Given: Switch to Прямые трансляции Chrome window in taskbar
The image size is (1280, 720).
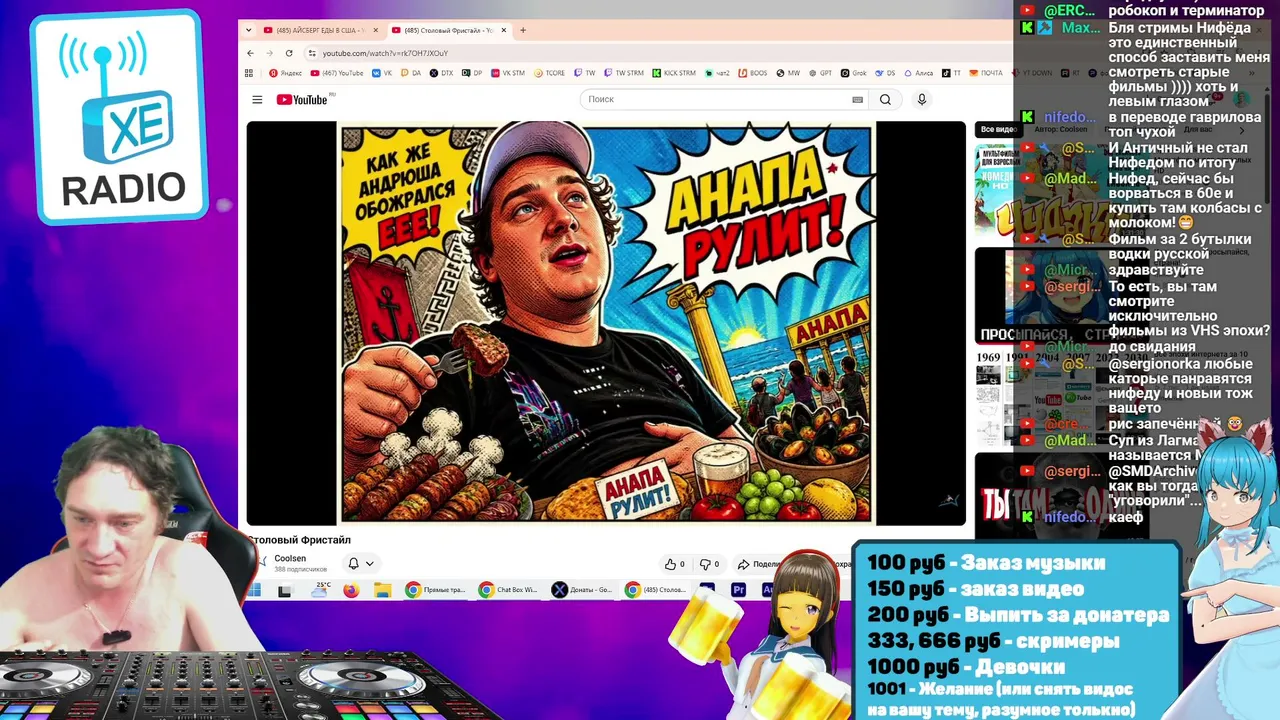Looking at the screenshot, I should [x=435, y=590].
